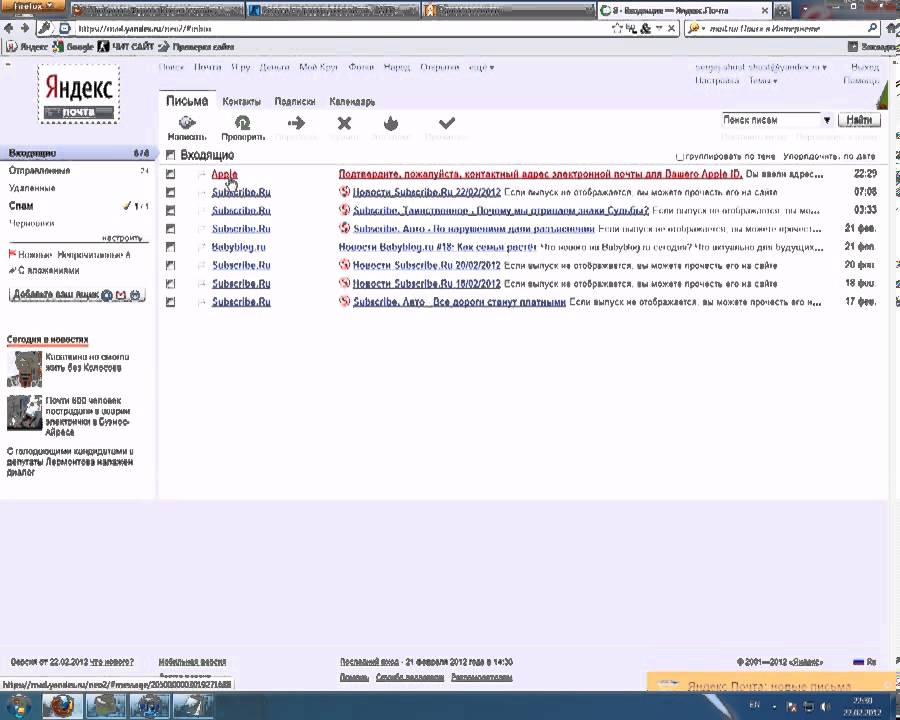Image resolution: width=900 pixels, height=720 pixels.
Task: Click the Выход logout link
Action: [865, 67]
